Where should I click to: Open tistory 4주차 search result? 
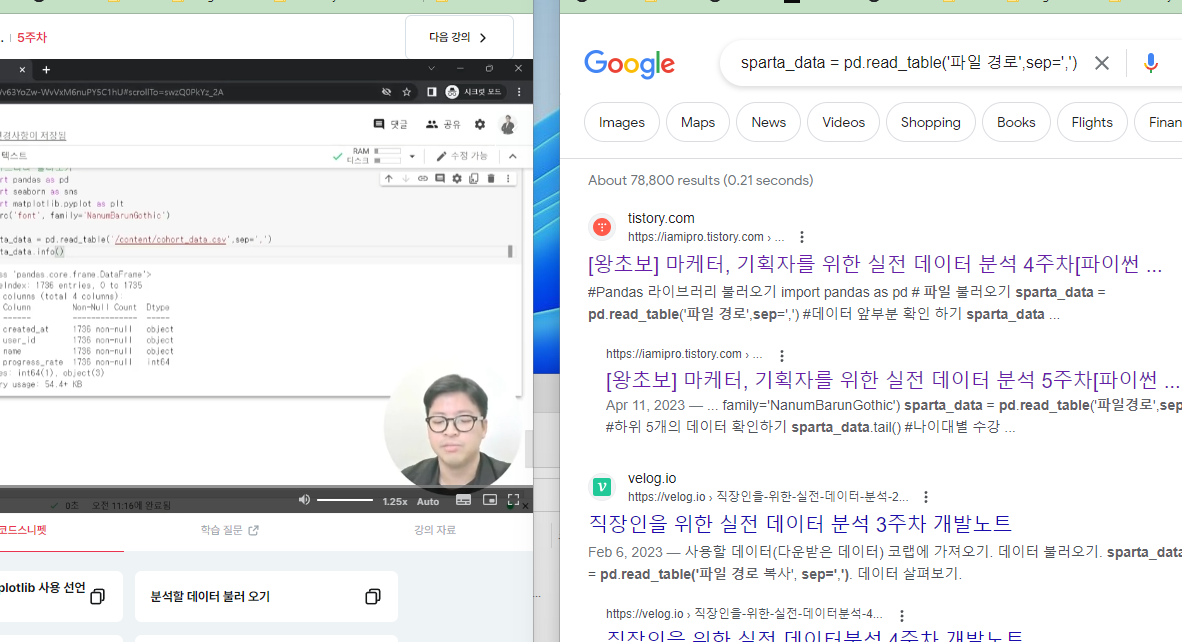[874, 264]
